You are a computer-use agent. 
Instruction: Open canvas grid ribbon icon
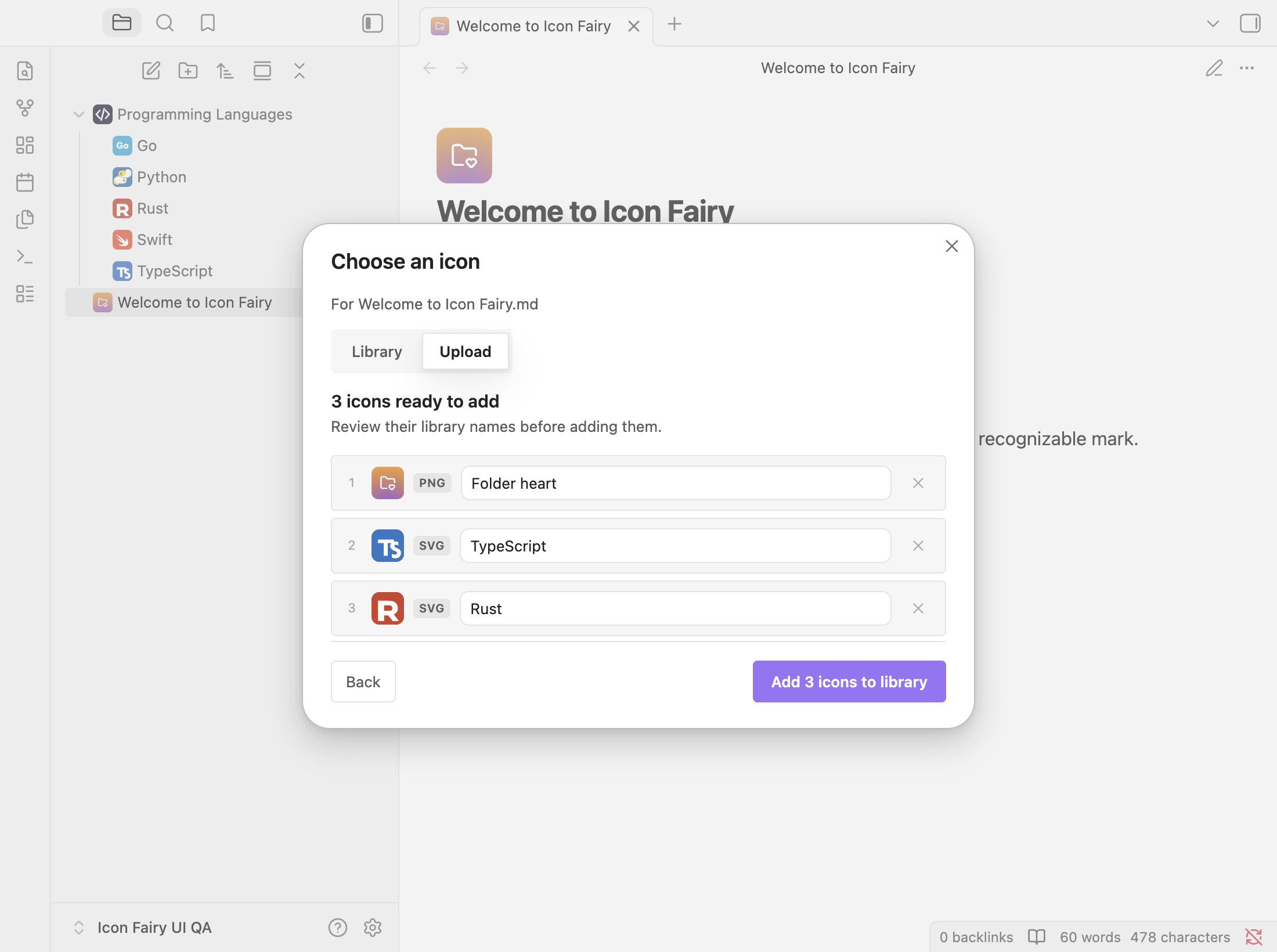[25, 145]
